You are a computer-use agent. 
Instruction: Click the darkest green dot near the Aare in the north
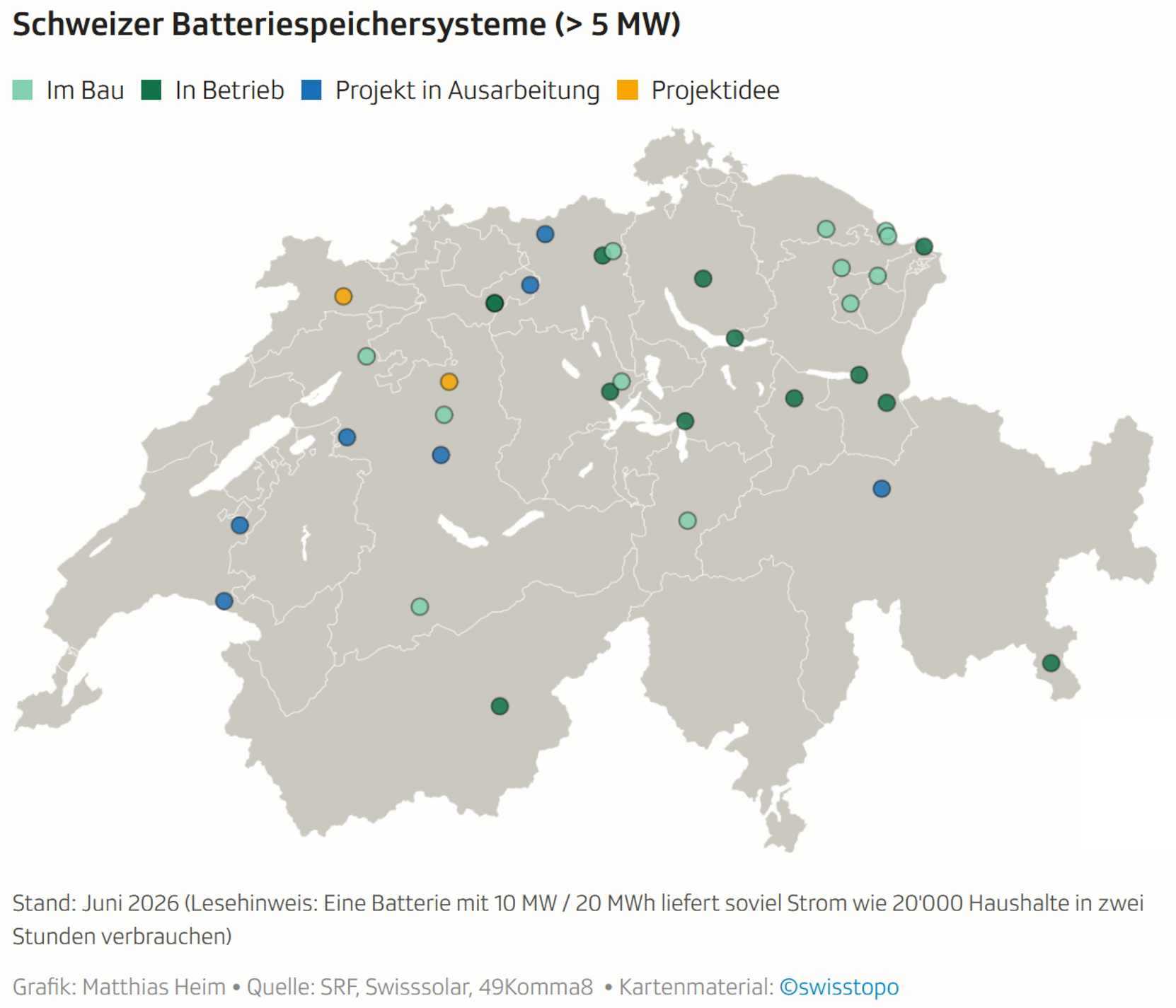tap(495, 303)
